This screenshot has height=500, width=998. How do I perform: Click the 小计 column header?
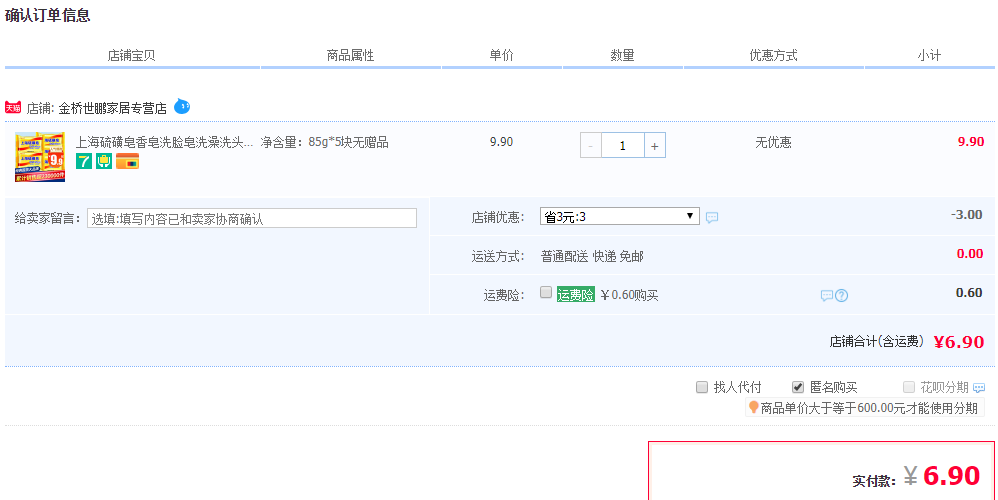pyautogui.click(x=929, y=55)
